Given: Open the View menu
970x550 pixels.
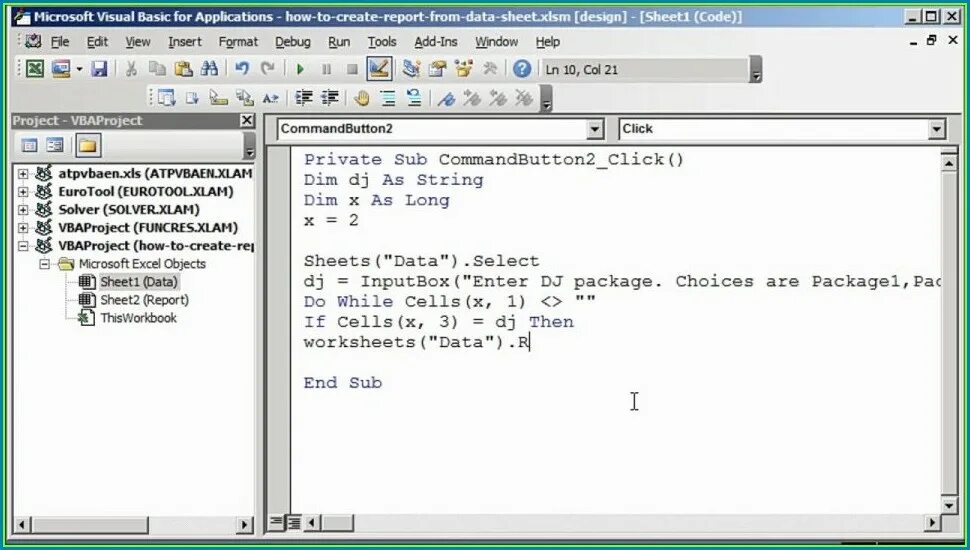Looking at the screenshot, I should tap(137, 41).
